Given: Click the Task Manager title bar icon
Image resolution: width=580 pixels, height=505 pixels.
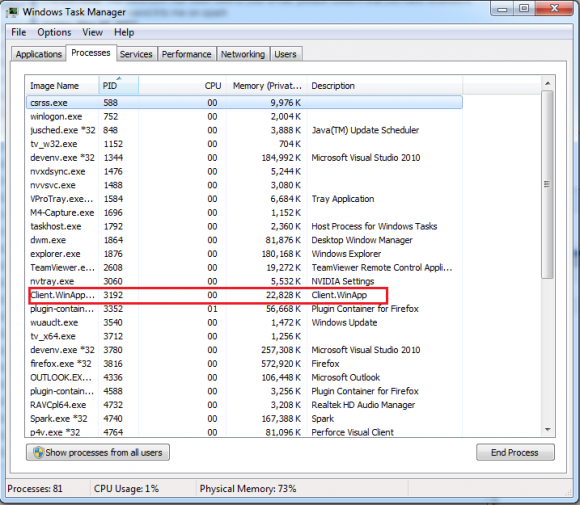Looking at the screenshot, I should [x=12, y=12].
